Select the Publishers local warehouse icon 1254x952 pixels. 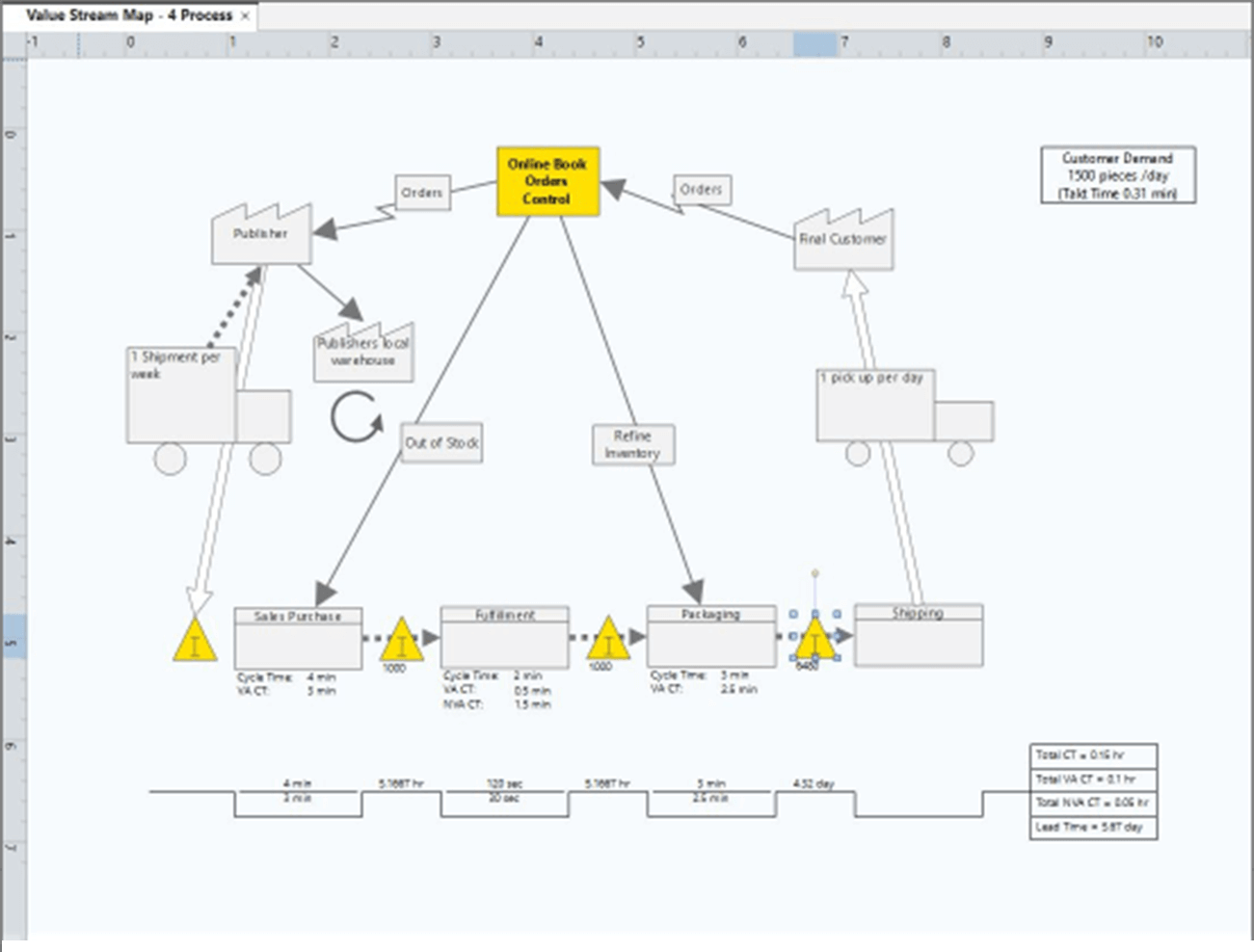click(x=363, y=354)
